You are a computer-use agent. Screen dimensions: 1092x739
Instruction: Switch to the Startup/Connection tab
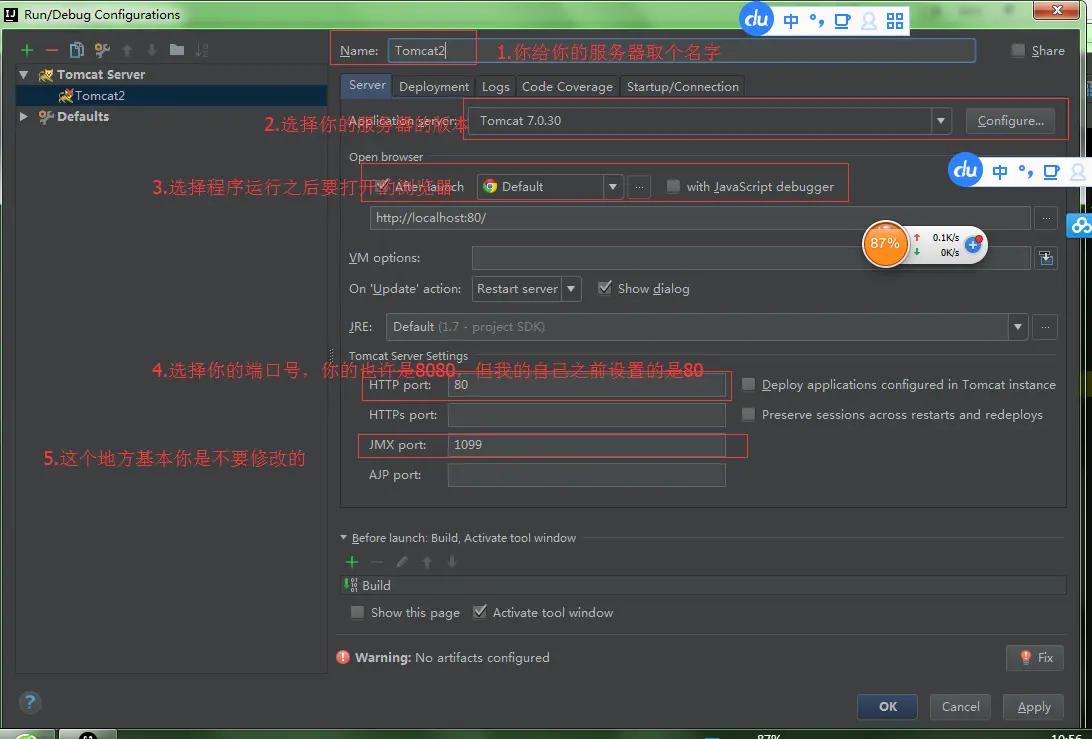coord(682,86)
